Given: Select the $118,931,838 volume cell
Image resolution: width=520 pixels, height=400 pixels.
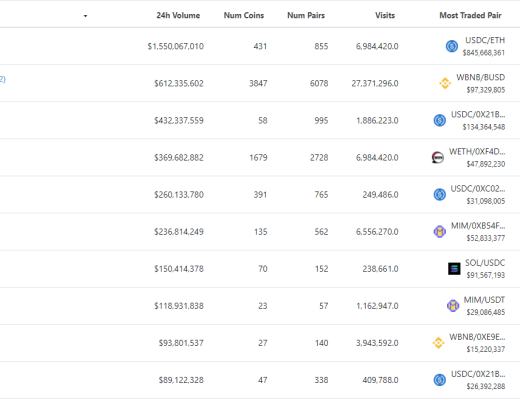Looking at the screenshot, I should 179,306.
